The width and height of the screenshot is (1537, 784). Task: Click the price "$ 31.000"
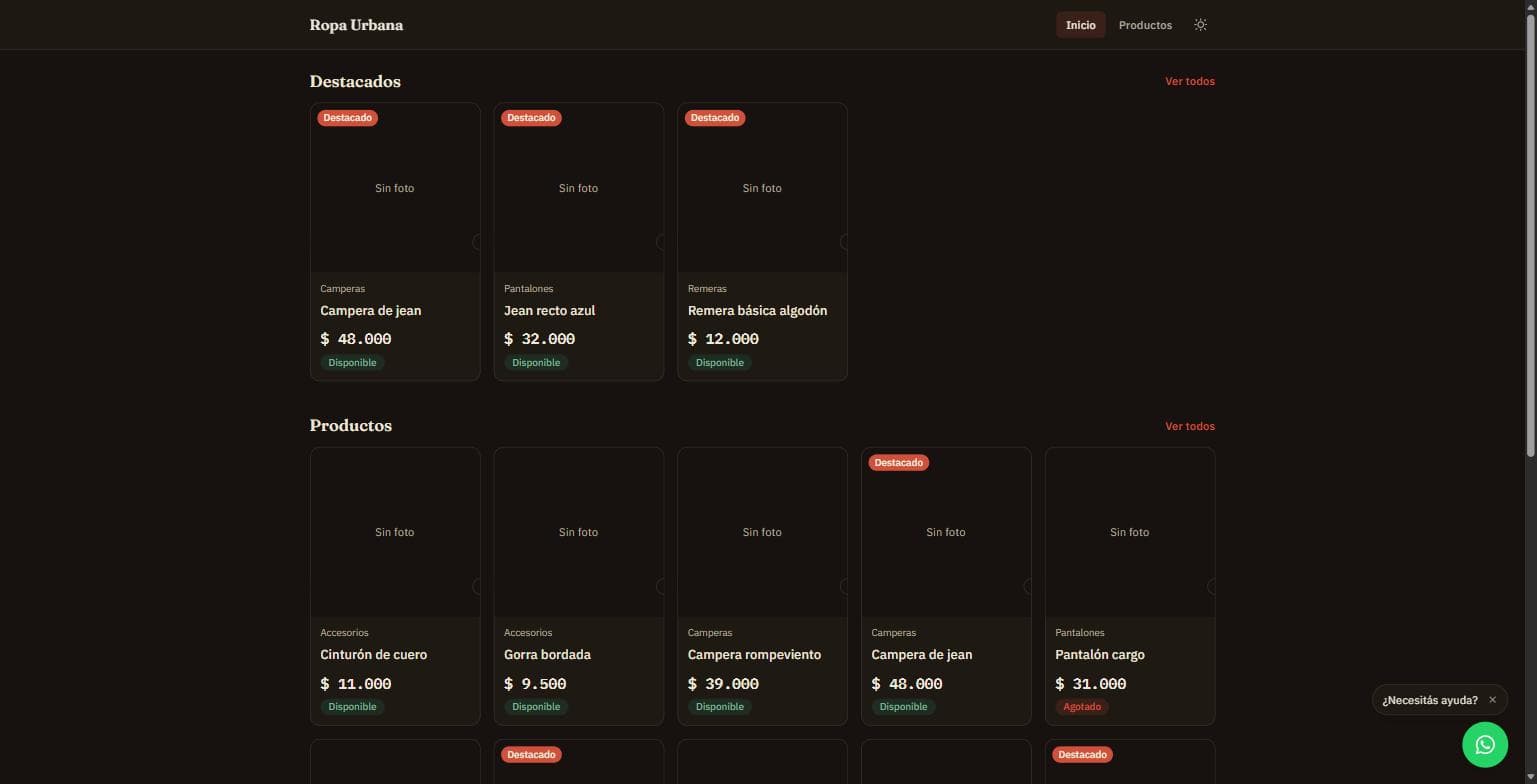pyautogui.click(x=1091, y=684)
